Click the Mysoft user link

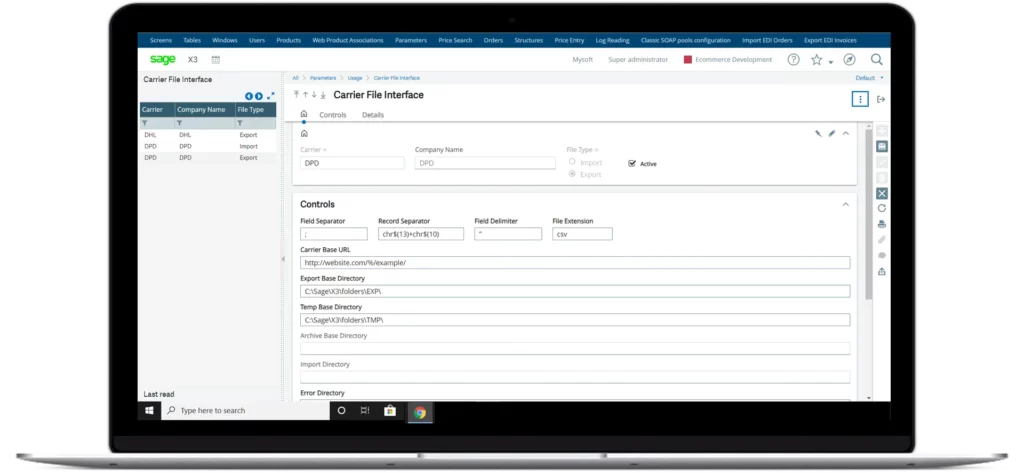583,59
